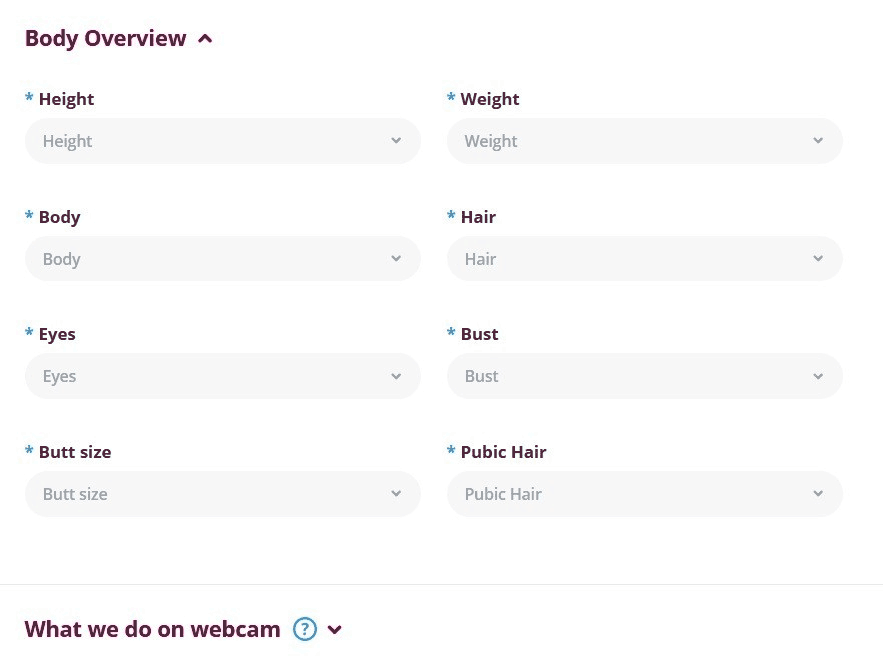Image resolution: width=883 pixels, height=659 pixels.
Task: Open the Eyes dropdown
Action: coord(222,376)
